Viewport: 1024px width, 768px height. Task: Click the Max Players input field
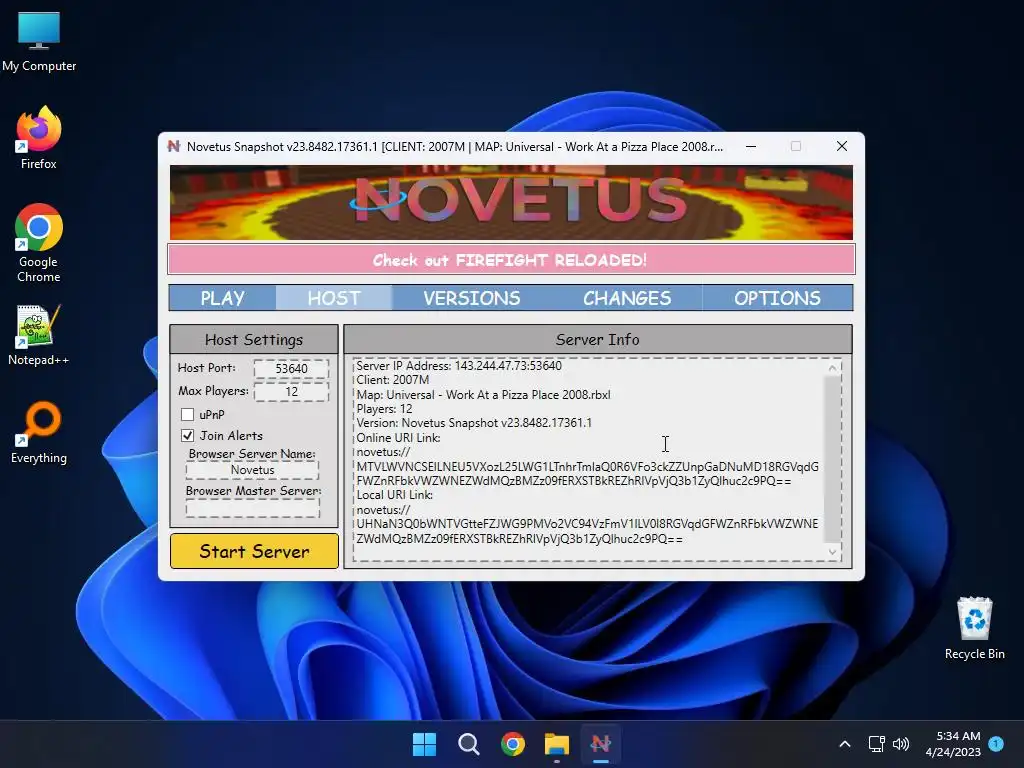[x=291, y=391]
